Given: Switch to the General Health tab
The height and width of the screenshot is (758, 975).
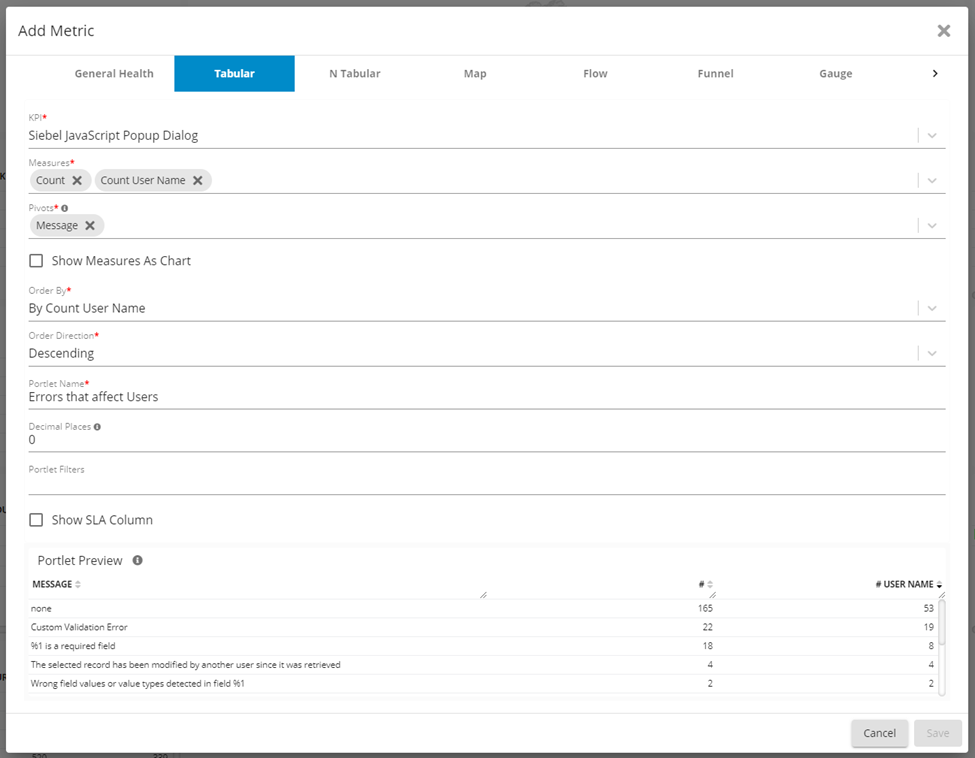Looking at the screenshot, I should tap(114, 74).
